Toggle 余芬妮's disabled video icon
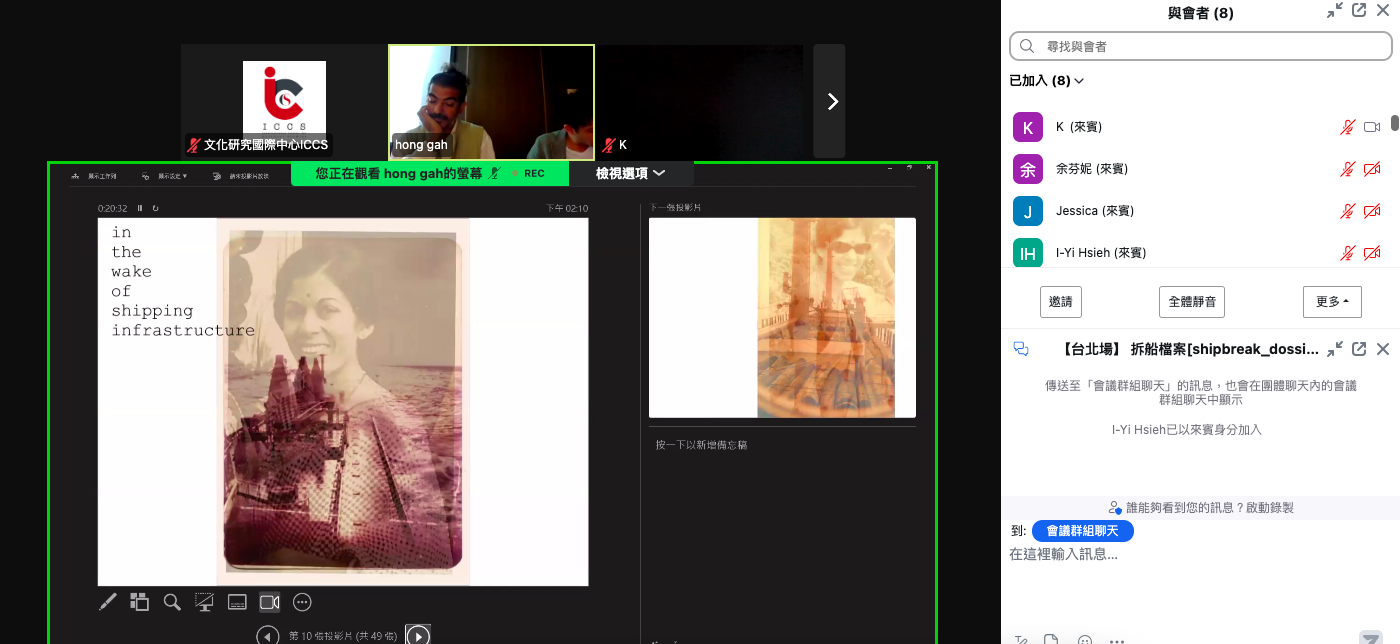Image resolution: width=1400 pixels, height=644 pixels. click(1372, 169)
